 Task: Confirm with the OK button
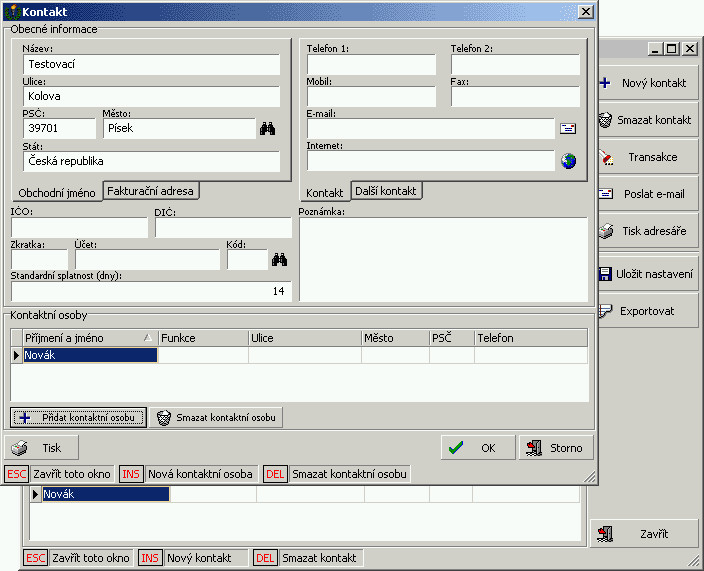[x=478, y=448]
